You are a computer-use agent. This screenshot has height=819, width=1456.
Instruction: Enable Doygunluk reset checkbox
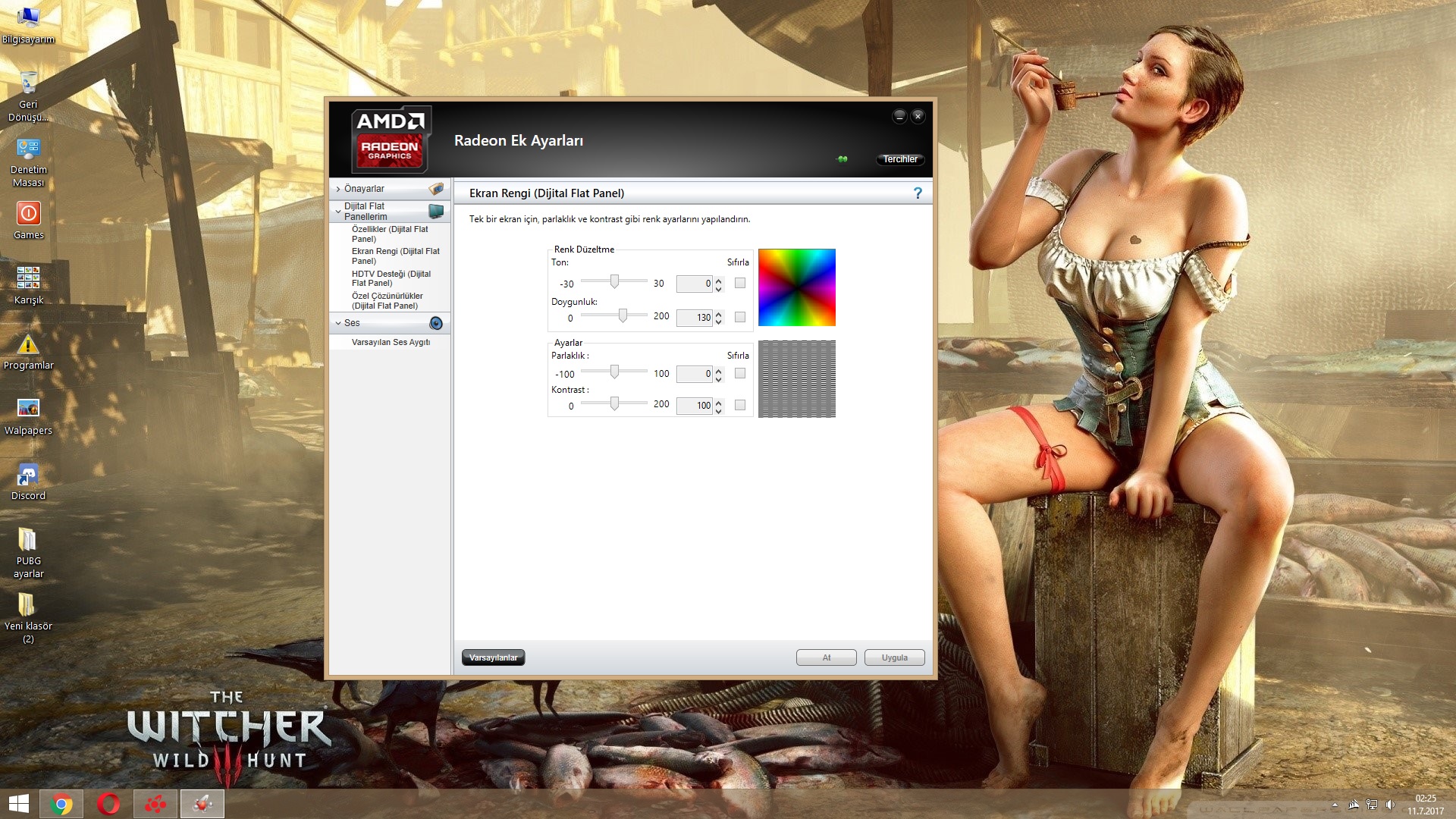click(740, 317)
